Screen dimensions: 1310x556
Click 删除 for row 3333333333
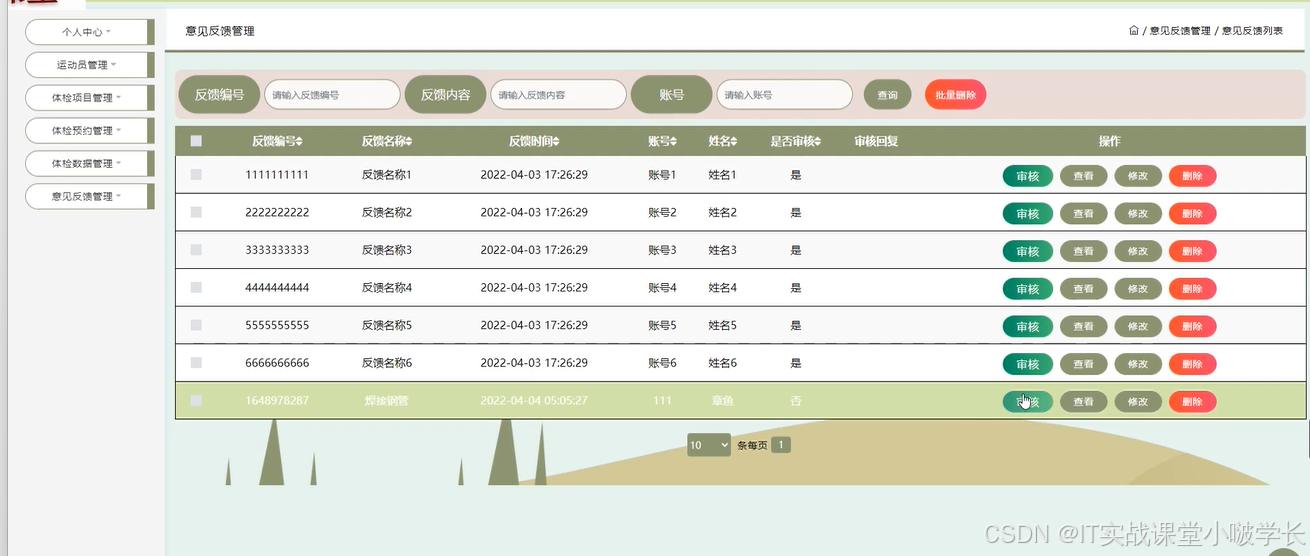click(x=1192, y=251)
